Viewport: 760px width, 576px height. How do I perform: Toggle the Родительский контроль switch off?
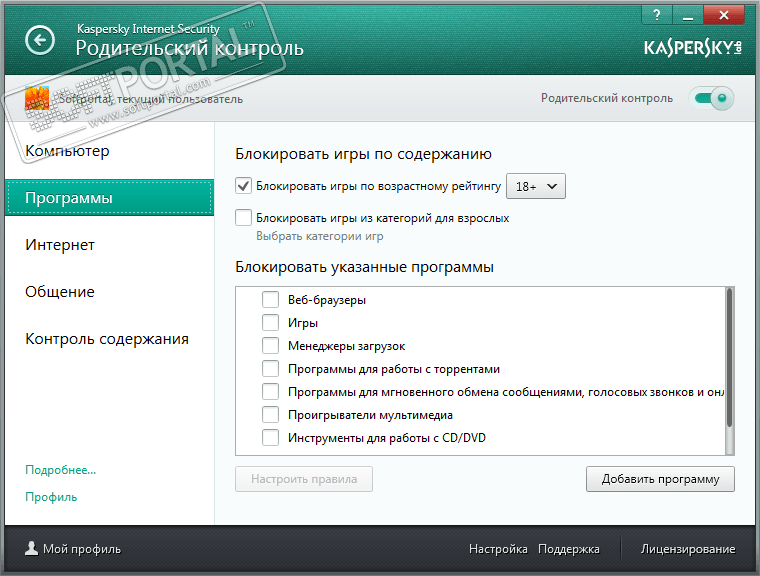pos(712,98)
